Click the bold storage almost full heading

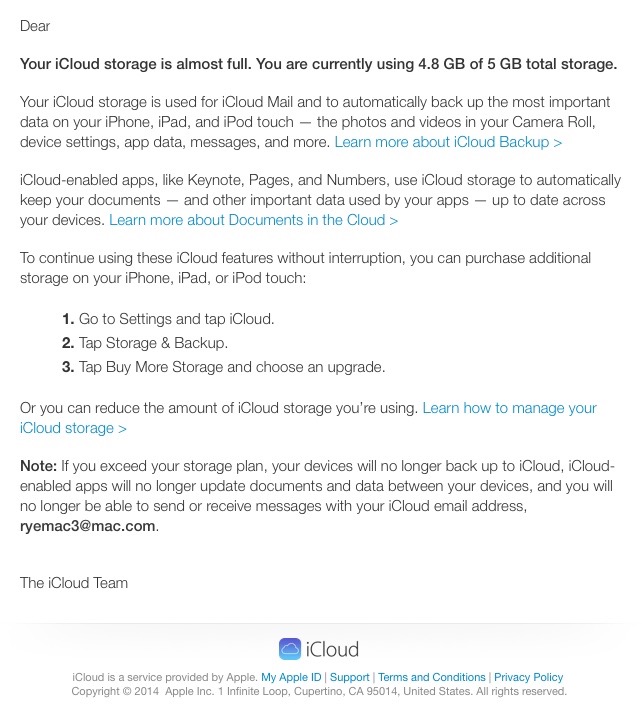tap(319, 64)
